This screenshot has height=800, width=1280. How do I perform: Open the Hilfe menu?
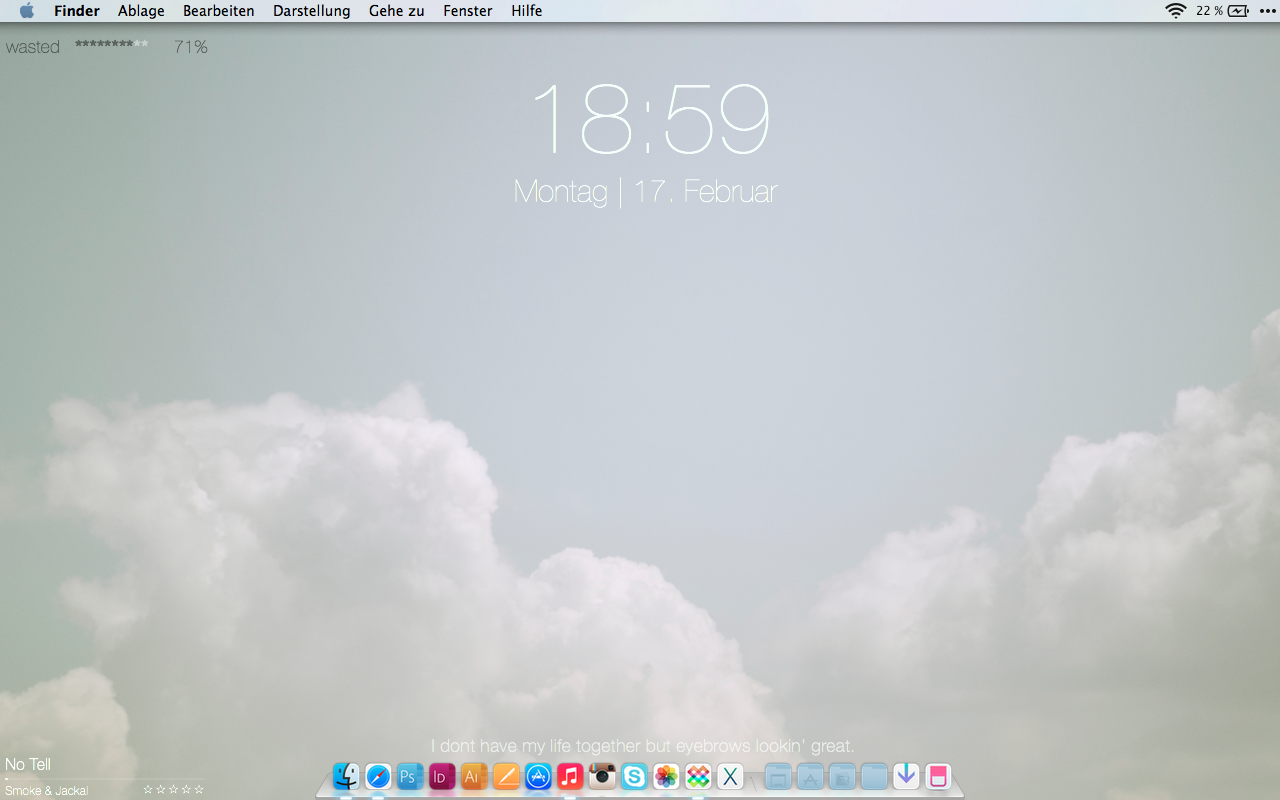point(527,11)
